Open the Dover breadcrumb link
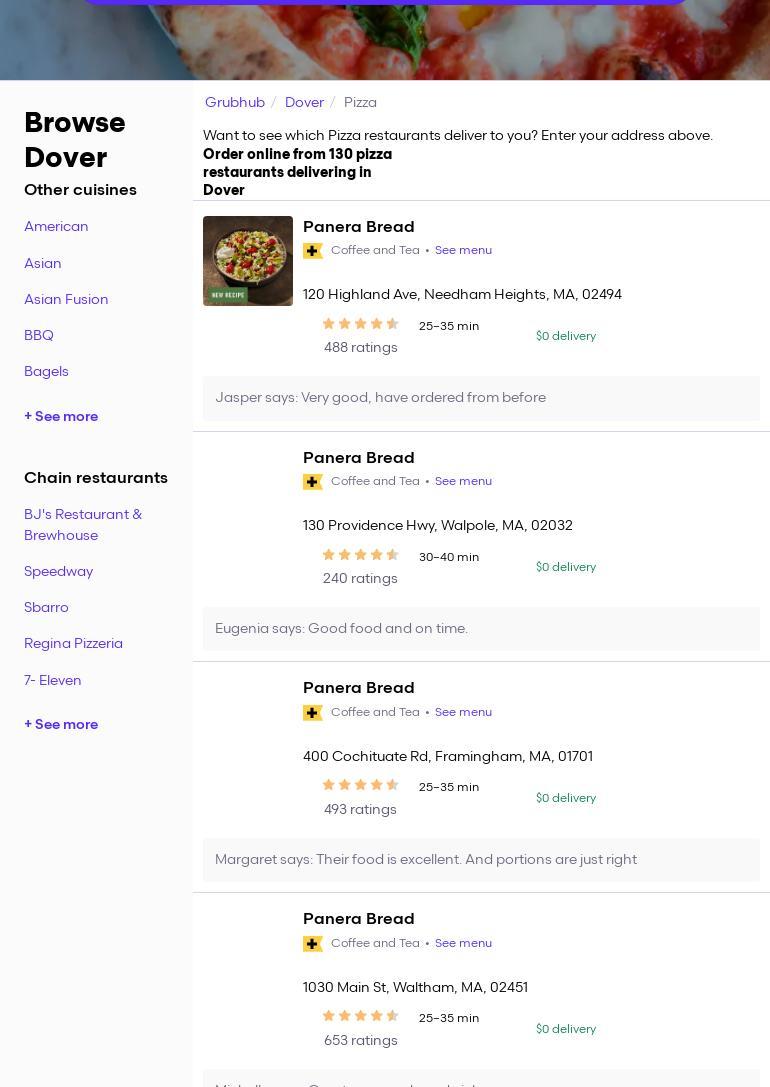Image resolution: width=770 pixels, height=1087 pixels. coord(304,103)
